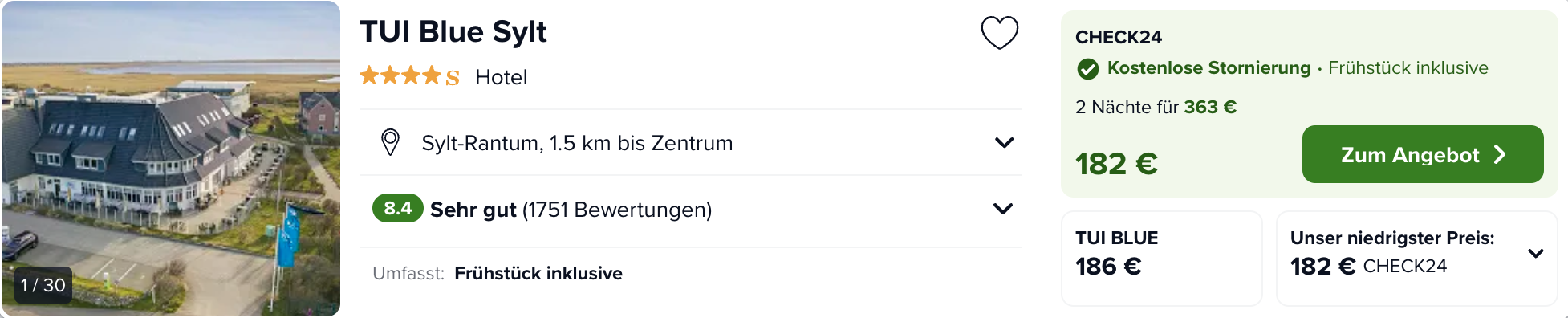Click Kostenlose Stornierung text
The height and width of the screenshot is (318, 1568).
tap(1208, 68)
